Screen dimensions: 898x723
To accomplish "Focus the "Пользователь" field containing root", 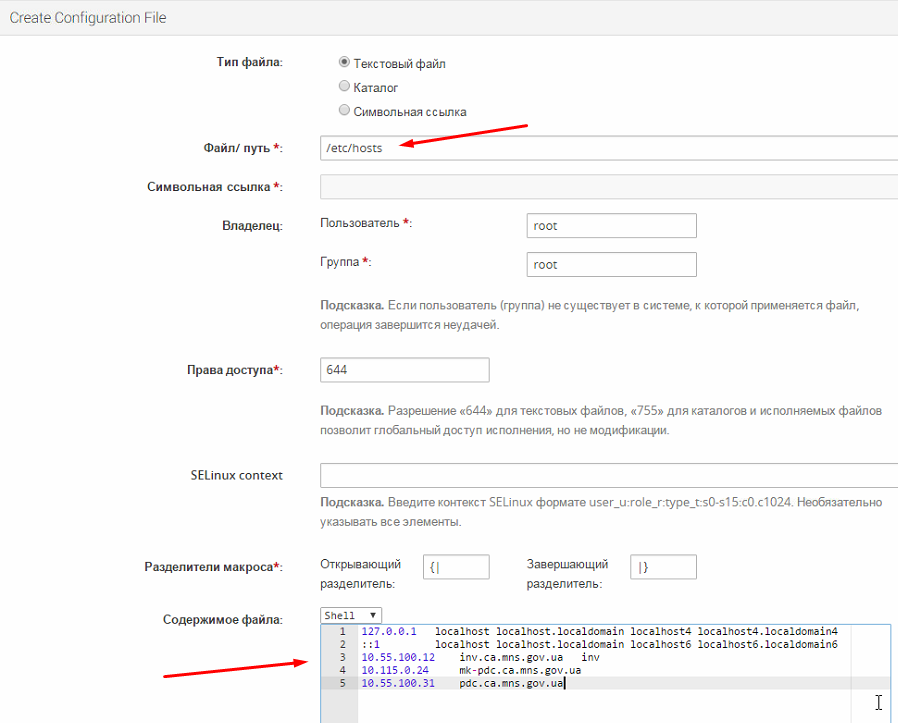I will 611,226.
